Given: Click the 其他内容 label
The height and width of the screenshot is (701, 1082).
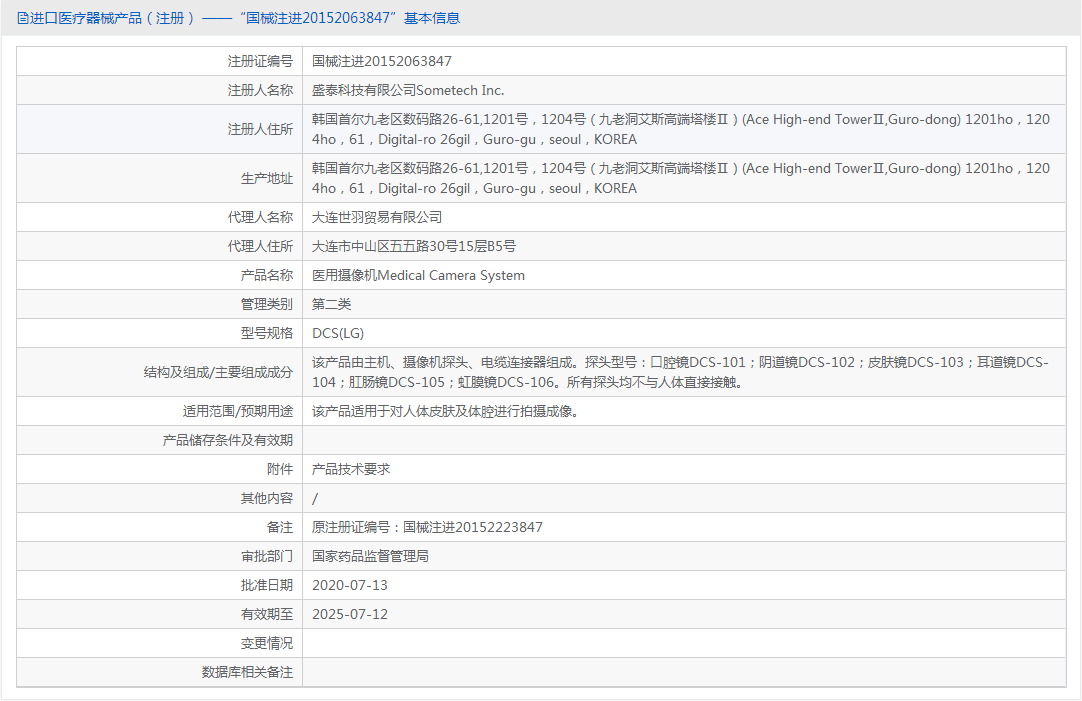Looking at the screenshot, I should tap(266, 498).
